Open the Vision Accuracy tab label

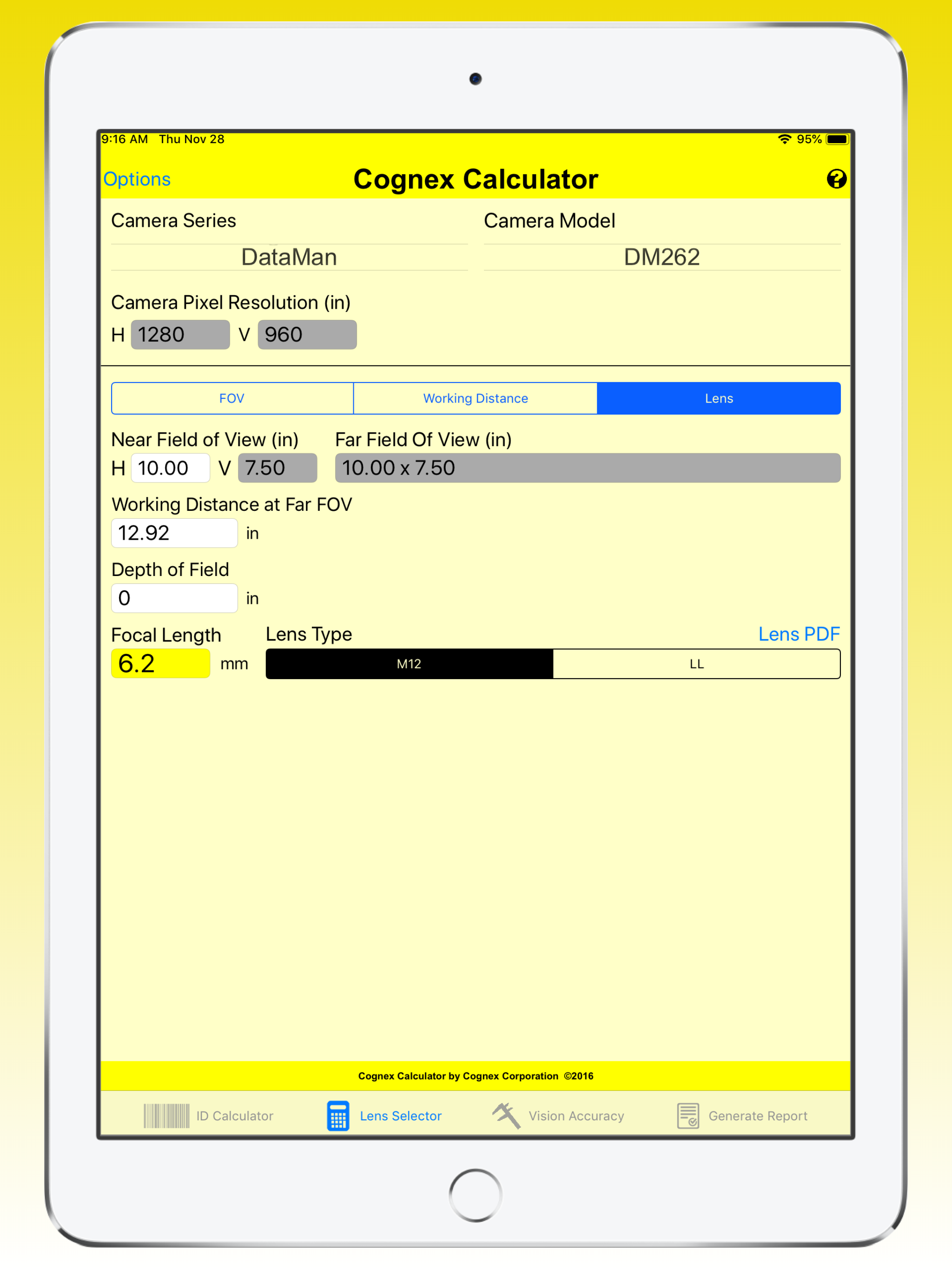coord(576,1116)
